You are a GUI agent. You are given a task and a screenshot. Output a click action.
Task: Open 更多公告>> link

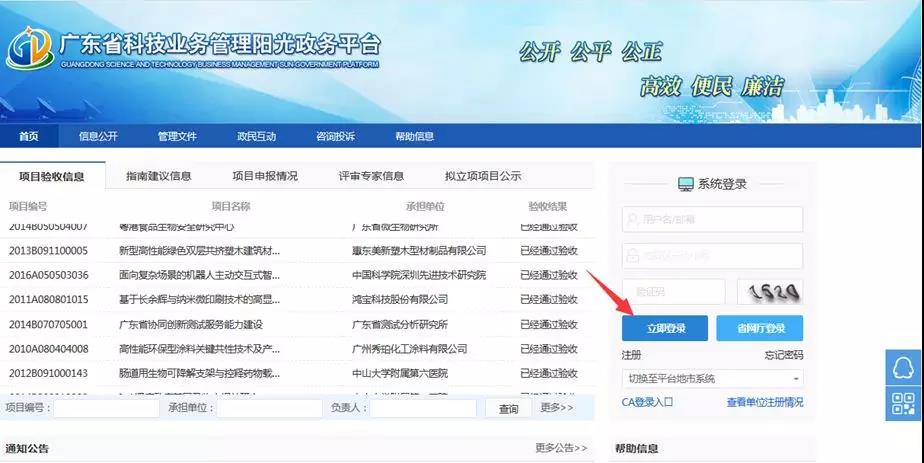coord(561,448)
